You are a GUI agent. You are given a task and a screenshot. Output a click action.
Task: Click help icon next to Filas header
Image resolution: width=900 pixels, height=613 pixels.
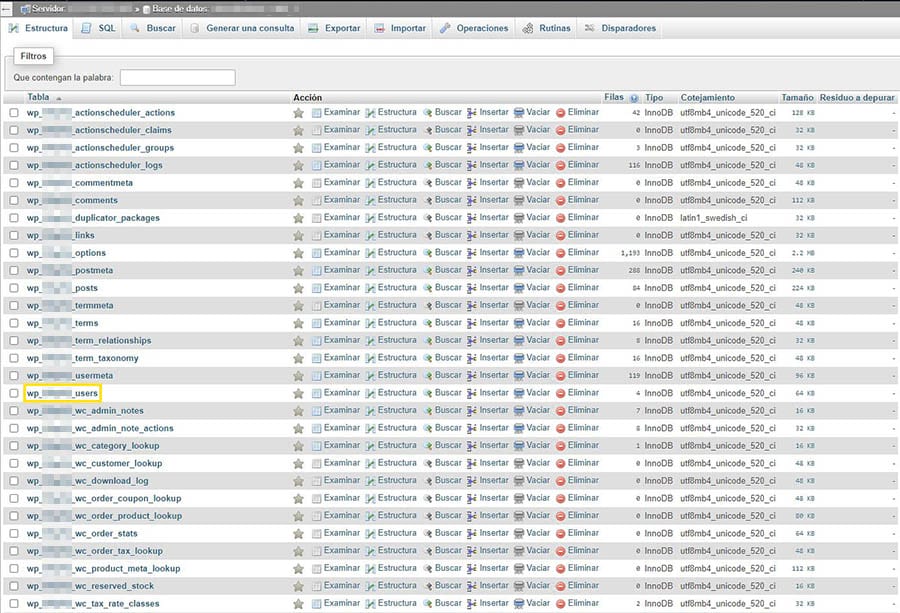pyautogui.click(x=634, y=98)
